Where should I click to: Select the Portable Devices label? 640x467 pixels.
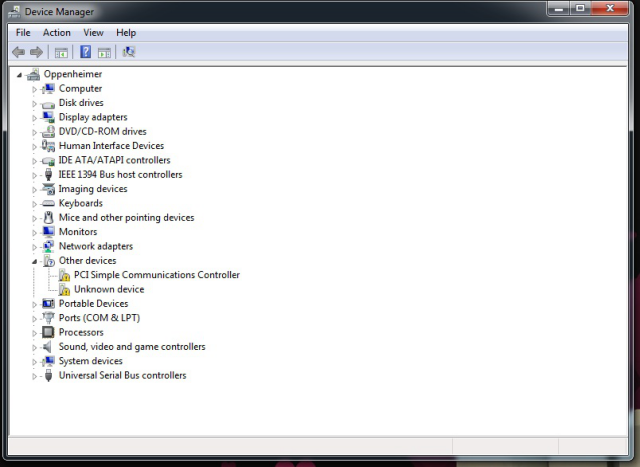coord(93,304)
